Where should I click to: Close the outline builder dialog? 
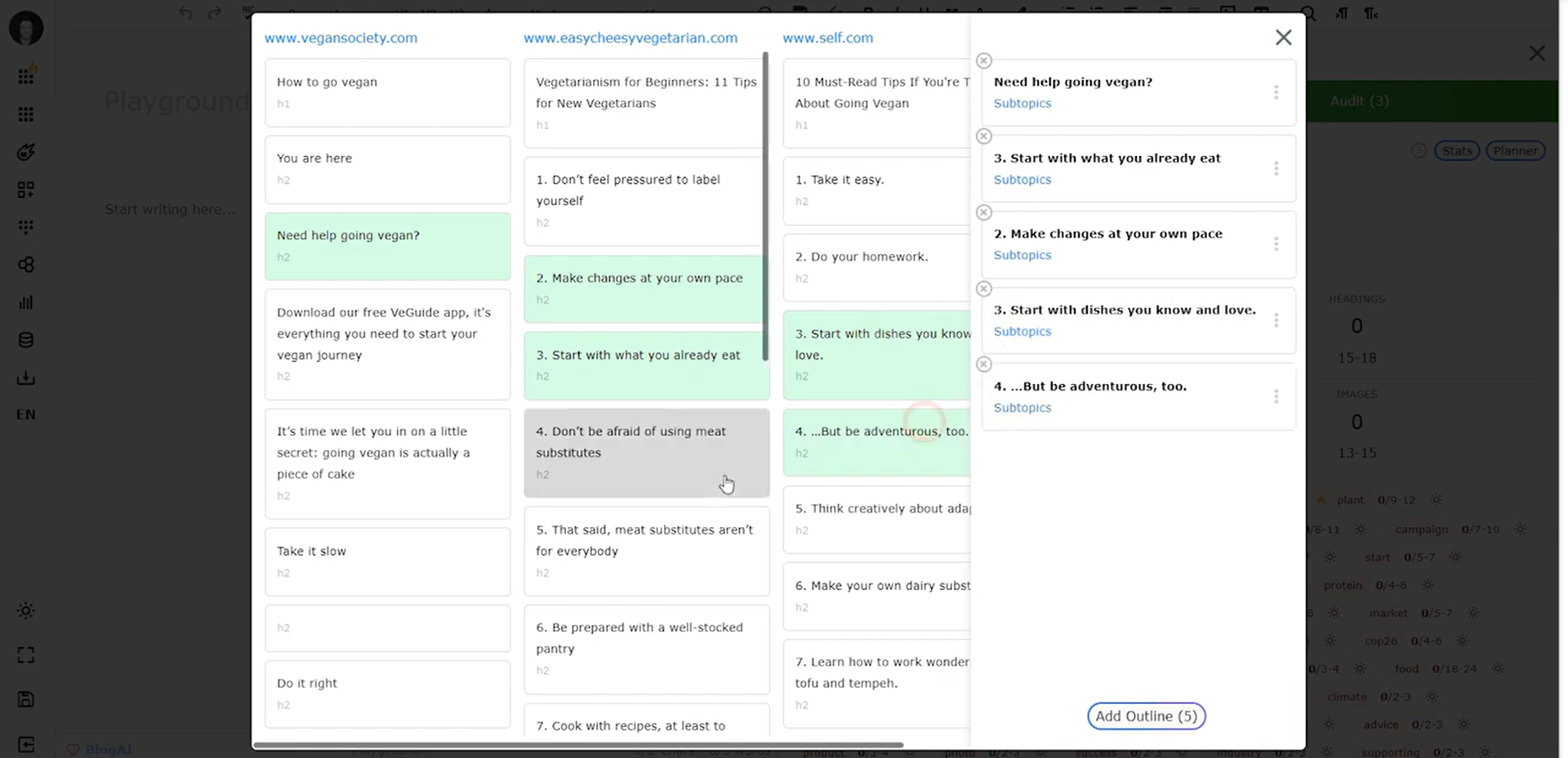pyautogui.click(x=1283, y=38)
